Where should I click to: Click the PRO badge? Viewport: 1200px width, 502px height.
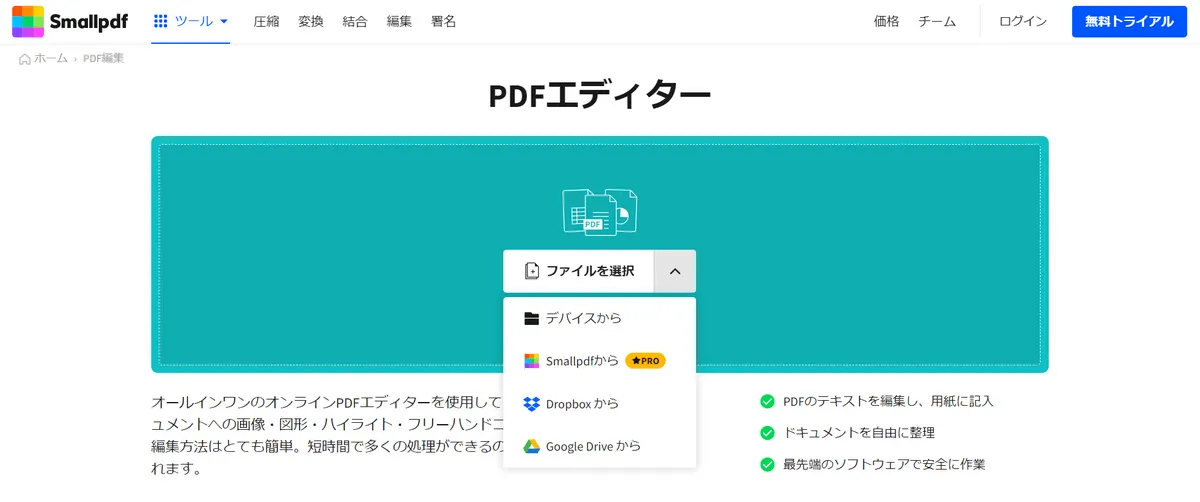646,360
